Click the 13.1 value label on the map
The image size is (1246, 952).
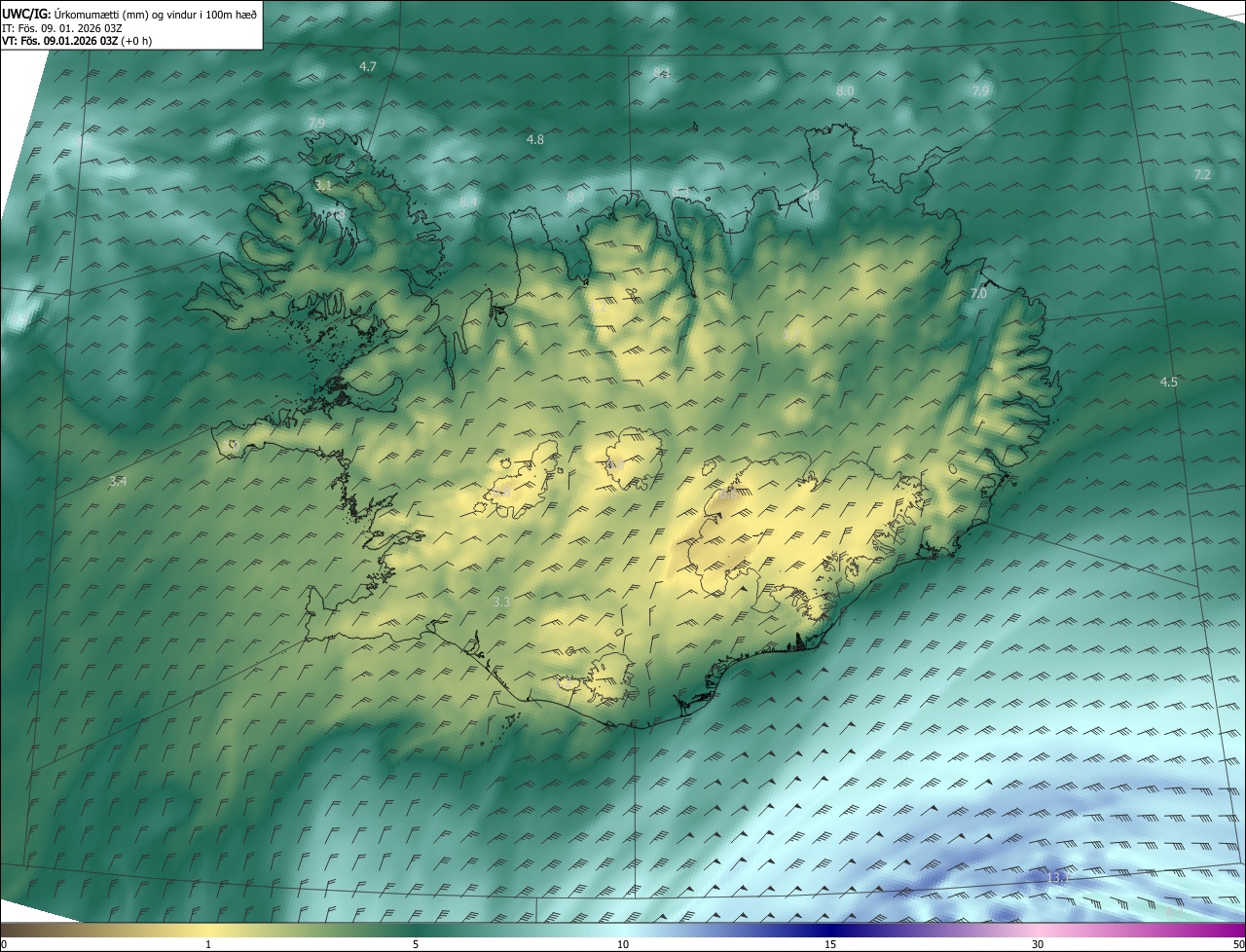click(x=1057, y=878)
